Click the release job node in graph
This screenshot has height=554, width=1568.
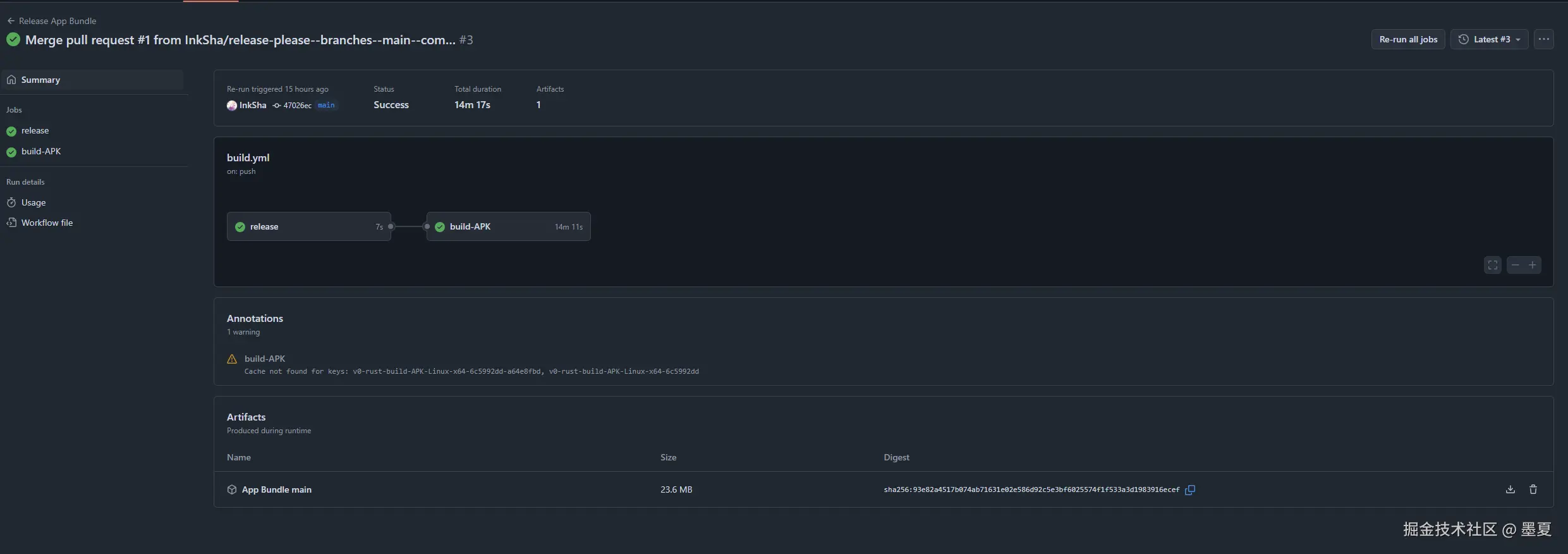click(309, 226)
